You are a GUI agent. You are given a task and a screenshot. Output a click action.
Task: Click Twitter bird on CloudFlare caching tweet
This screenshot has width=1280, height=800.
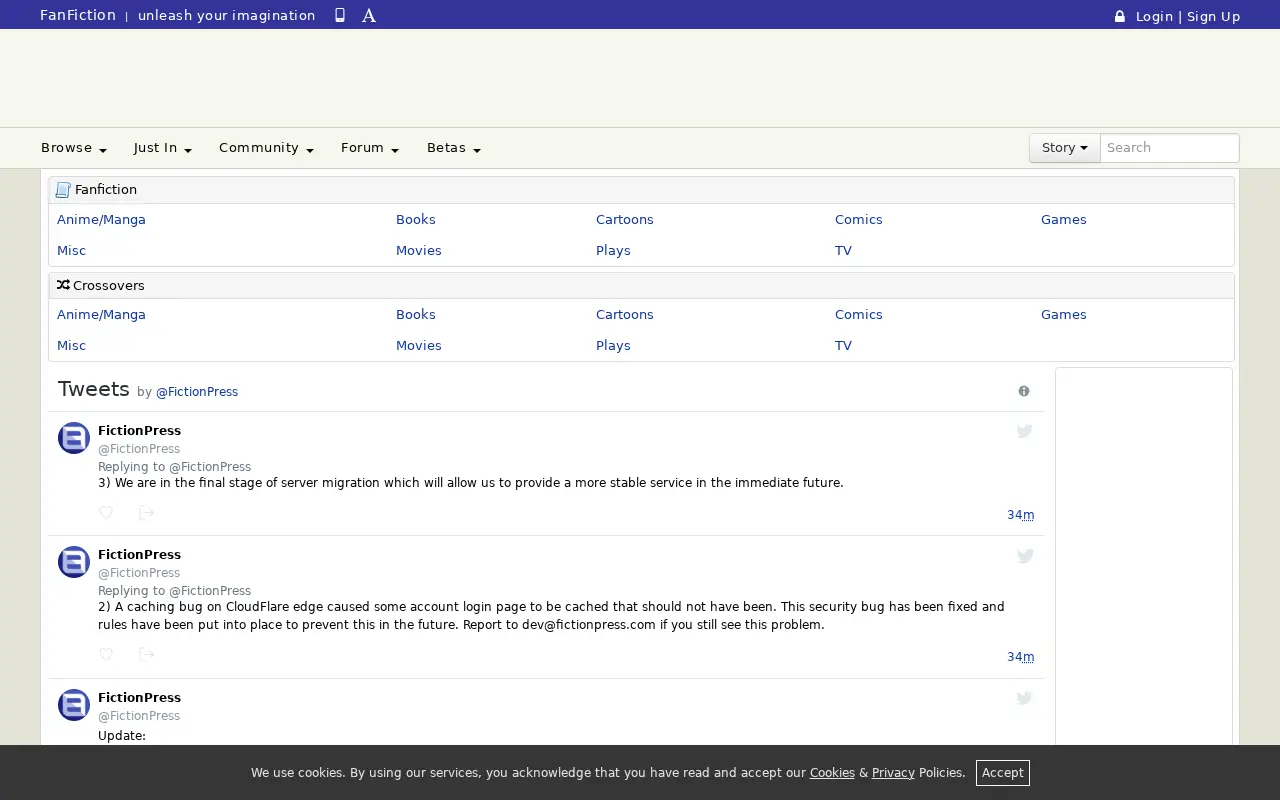click(x=1025, y=556)
